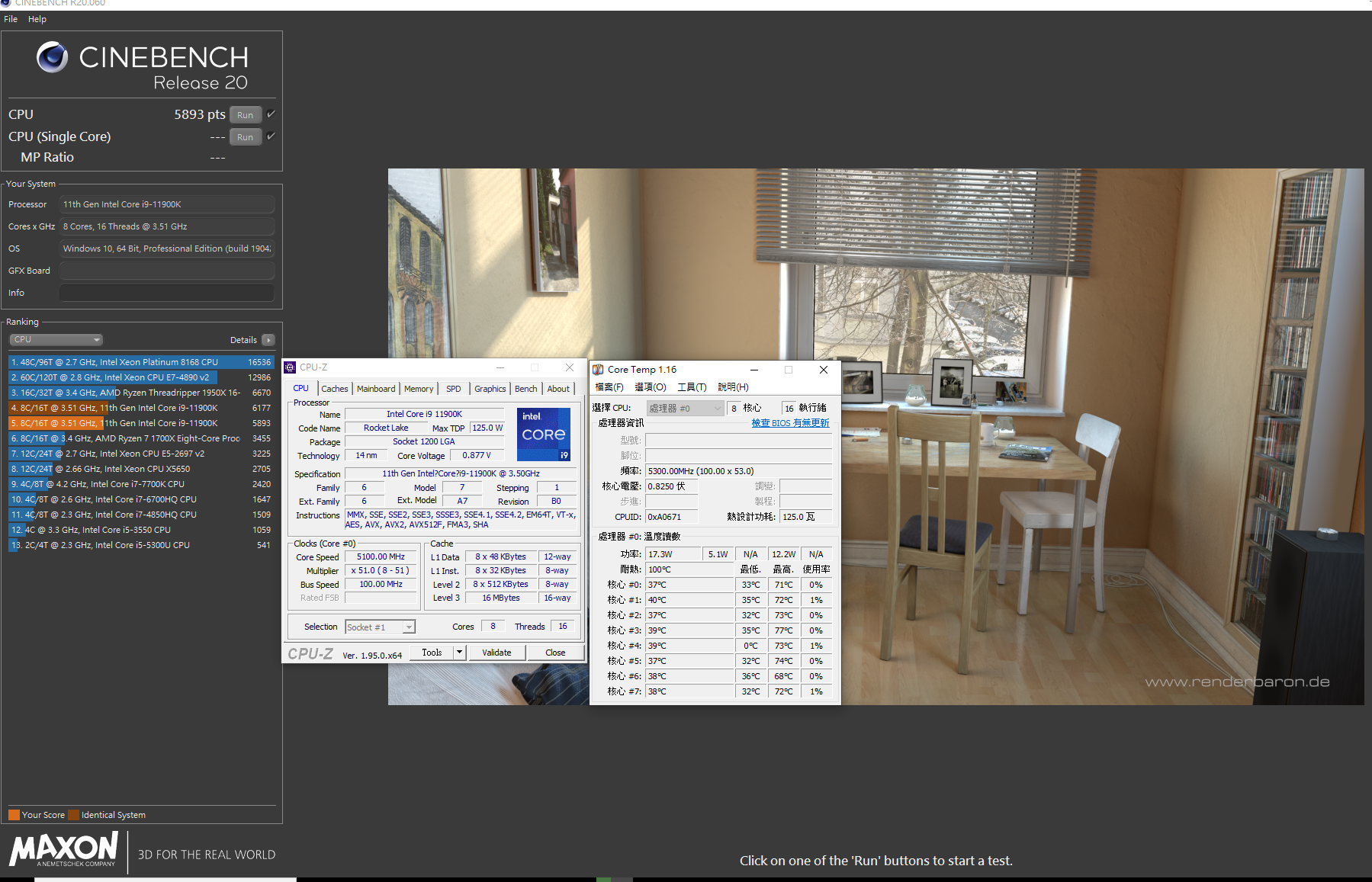1372x882 pixels.
Task: Click the Core Temp title bar app icon
Action: tap(598, 370)
